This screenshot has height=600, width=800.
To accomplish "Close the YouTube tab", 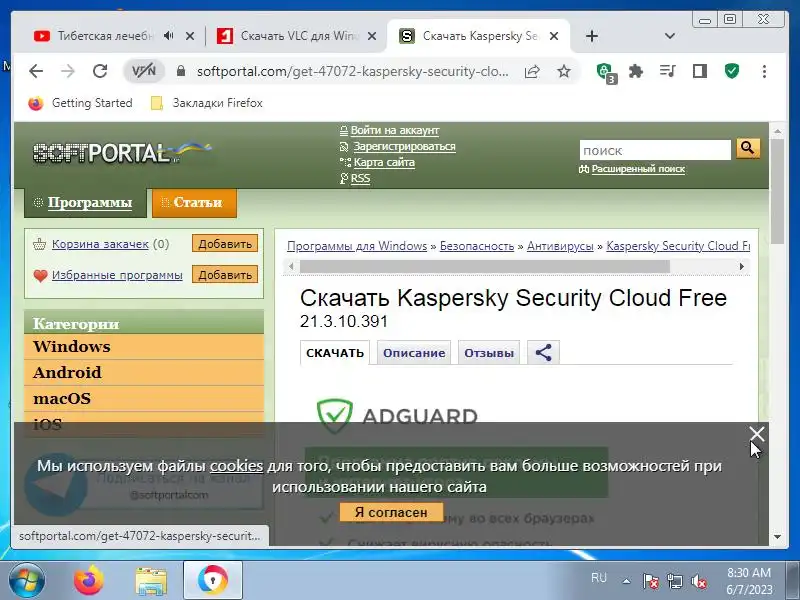I will pyautogui.click(x=190, y=36).
